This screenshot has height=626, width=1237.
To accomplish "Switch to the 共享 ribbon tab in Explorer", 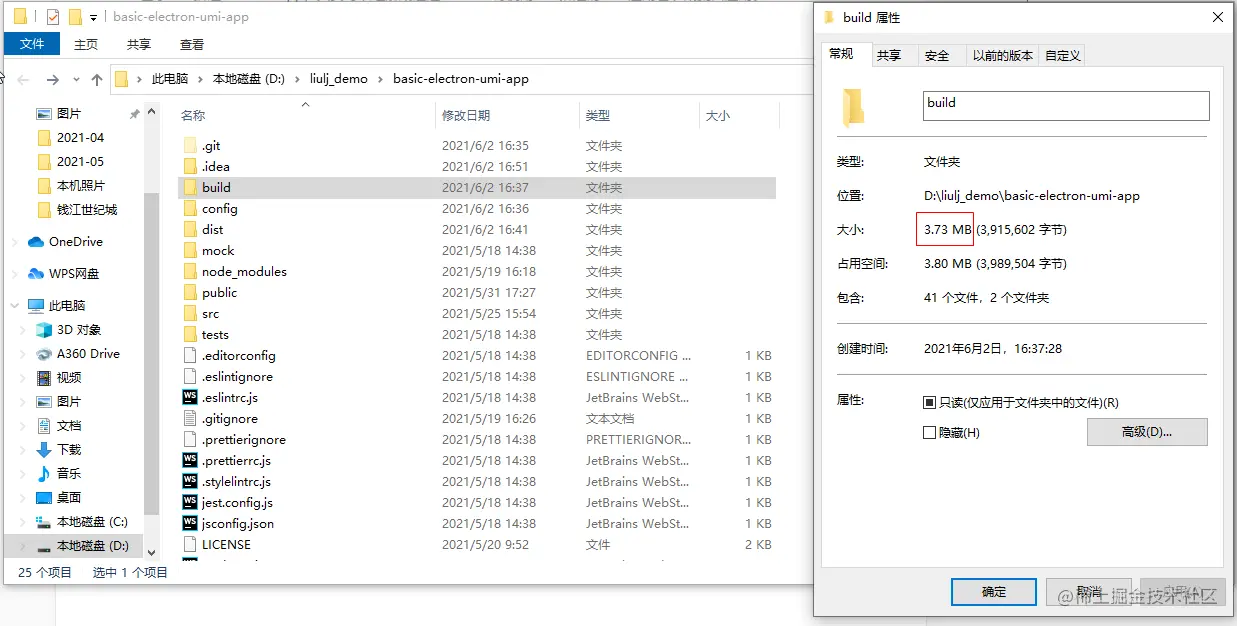I will click(139, 44).
